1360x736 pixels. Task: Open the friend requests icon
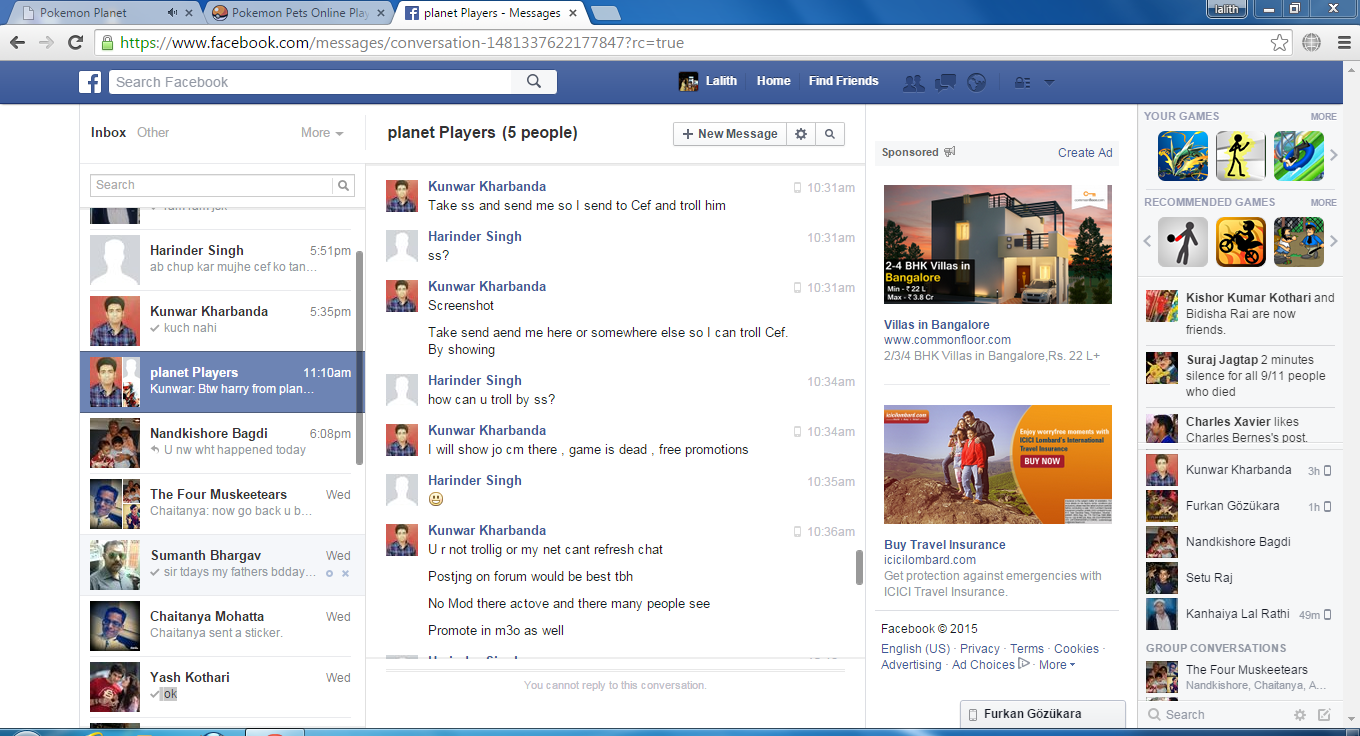(913, 82)
